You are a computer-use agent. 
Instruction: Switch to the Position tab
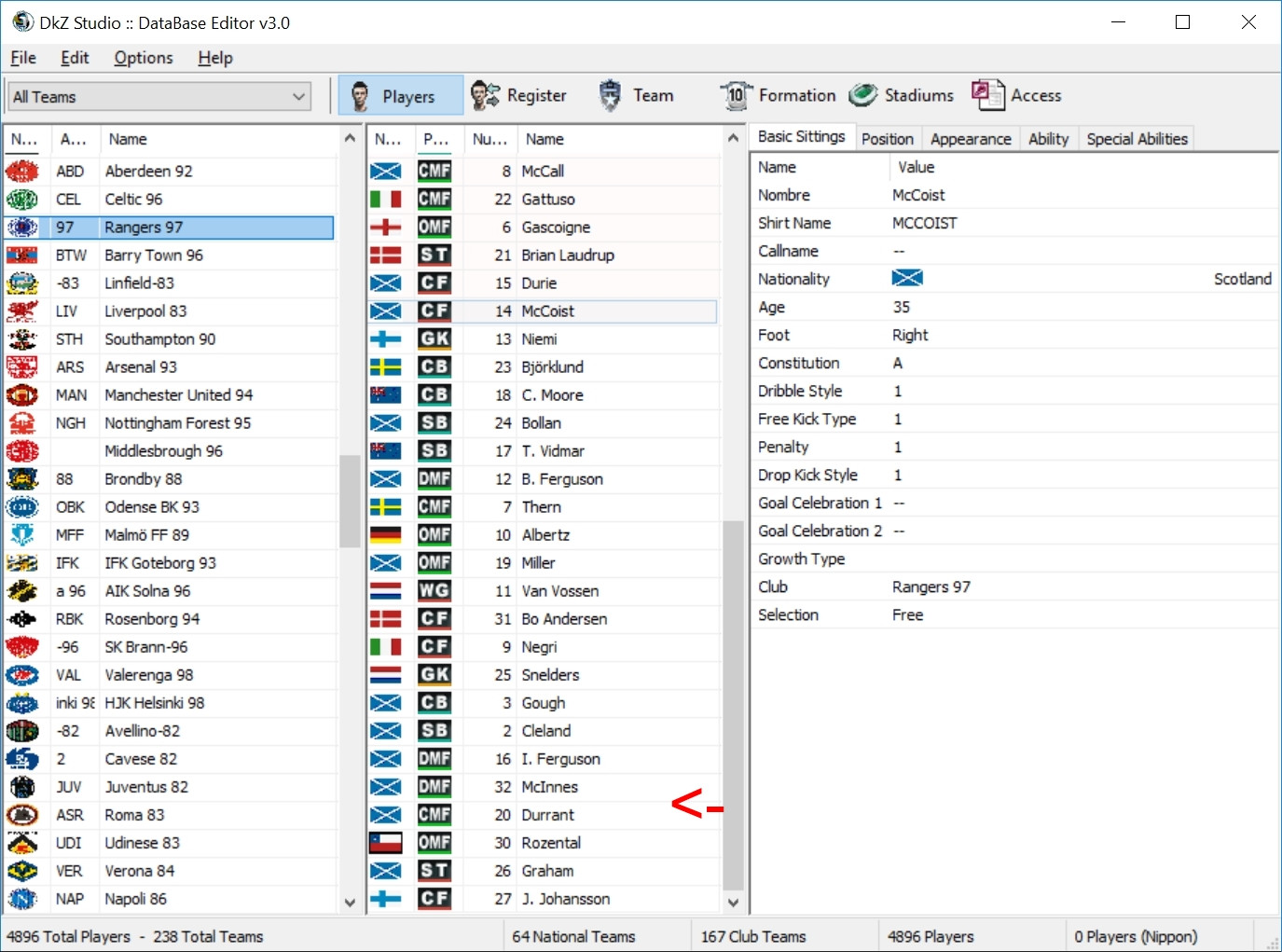(x=888, y=139)
